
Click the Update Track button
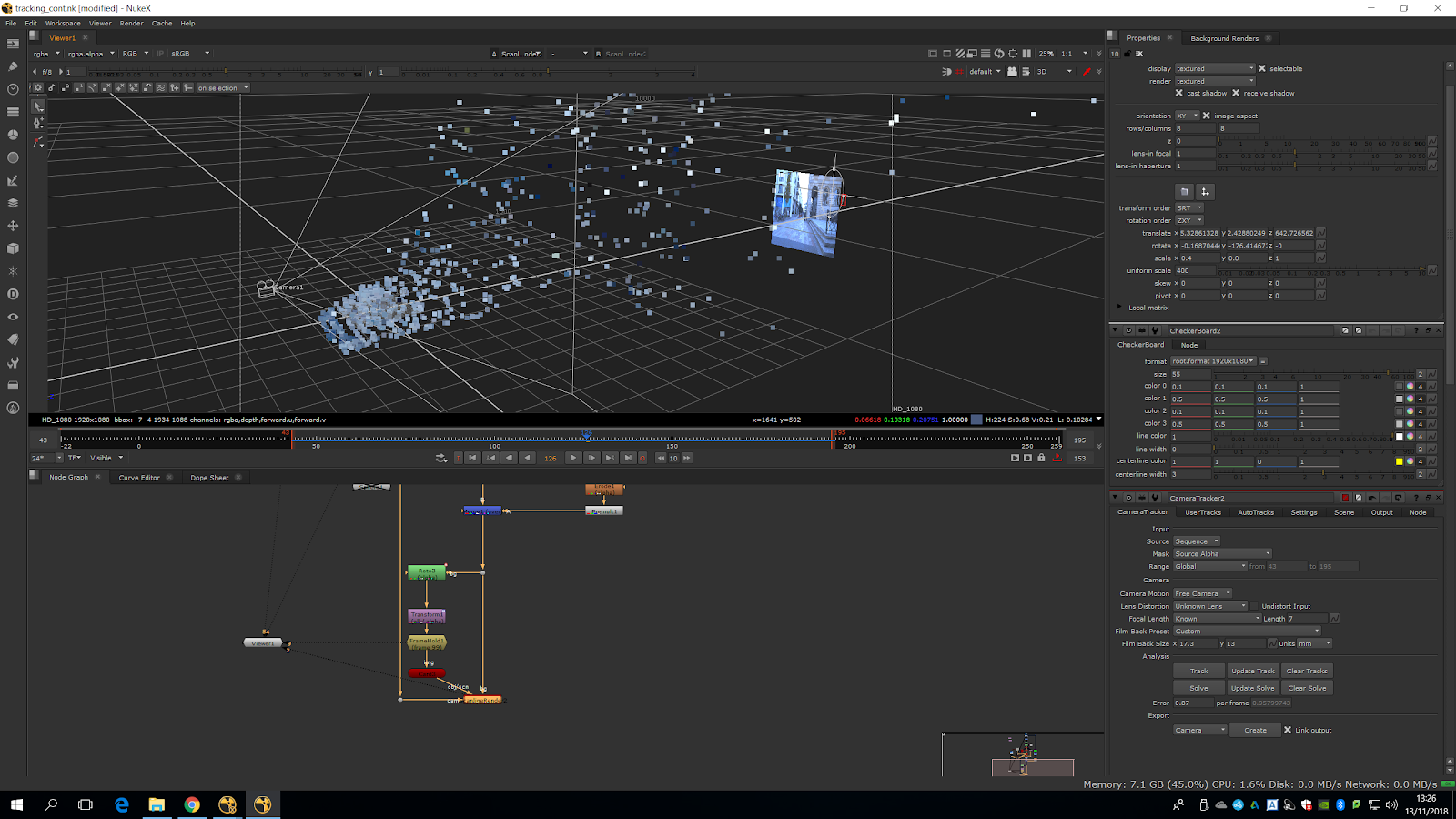click(x=1252, y=671)
